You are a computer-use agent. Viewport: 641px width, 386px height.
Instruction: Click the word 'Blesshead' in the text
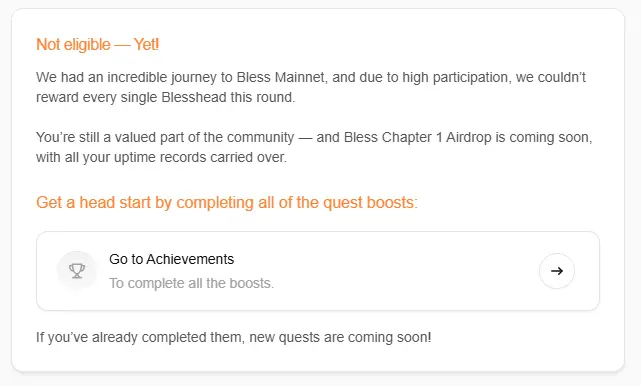coord(194,97)
